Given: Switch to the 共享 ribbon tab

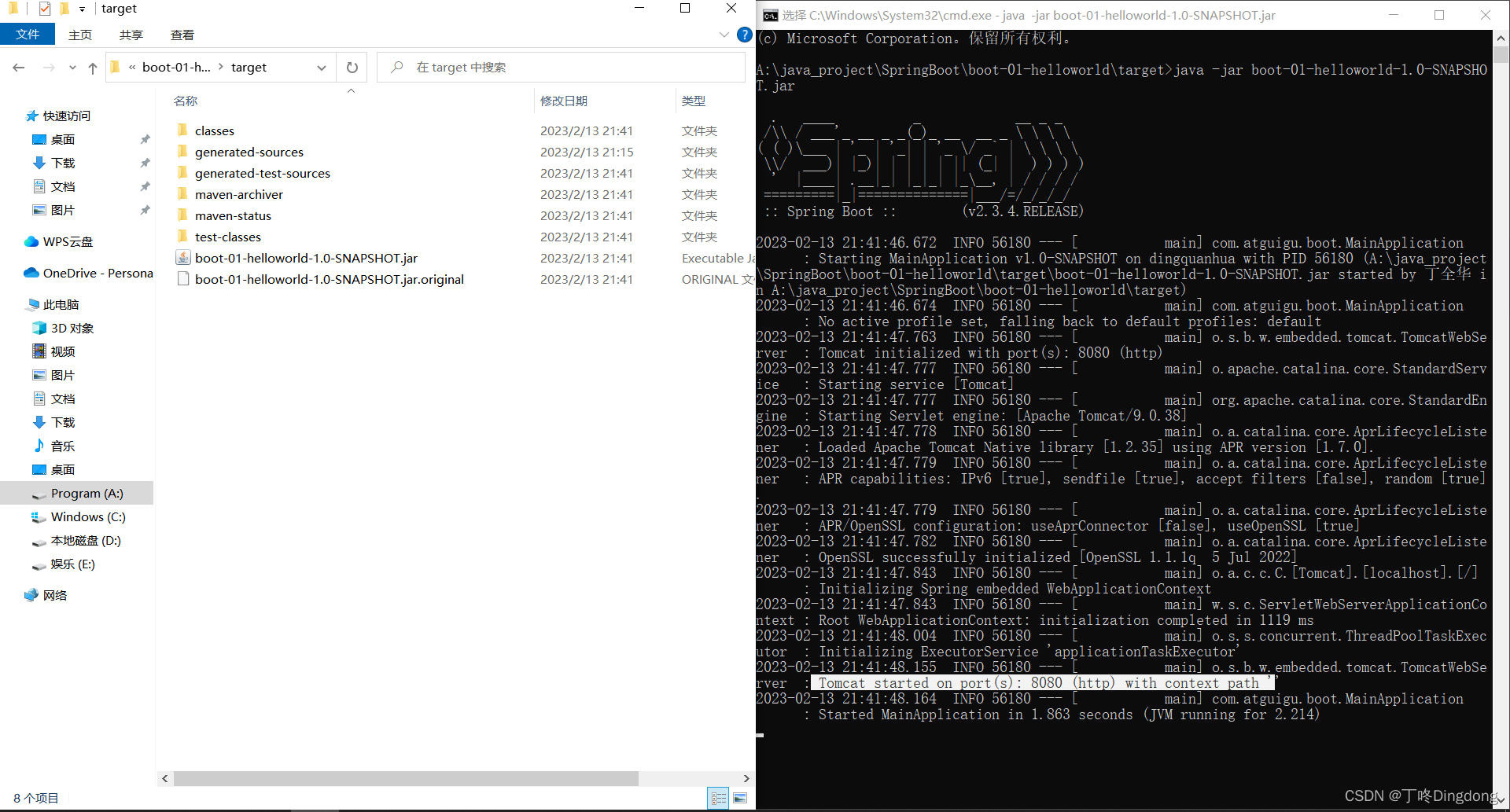Looking at the screenshot, I should point(131,35).
